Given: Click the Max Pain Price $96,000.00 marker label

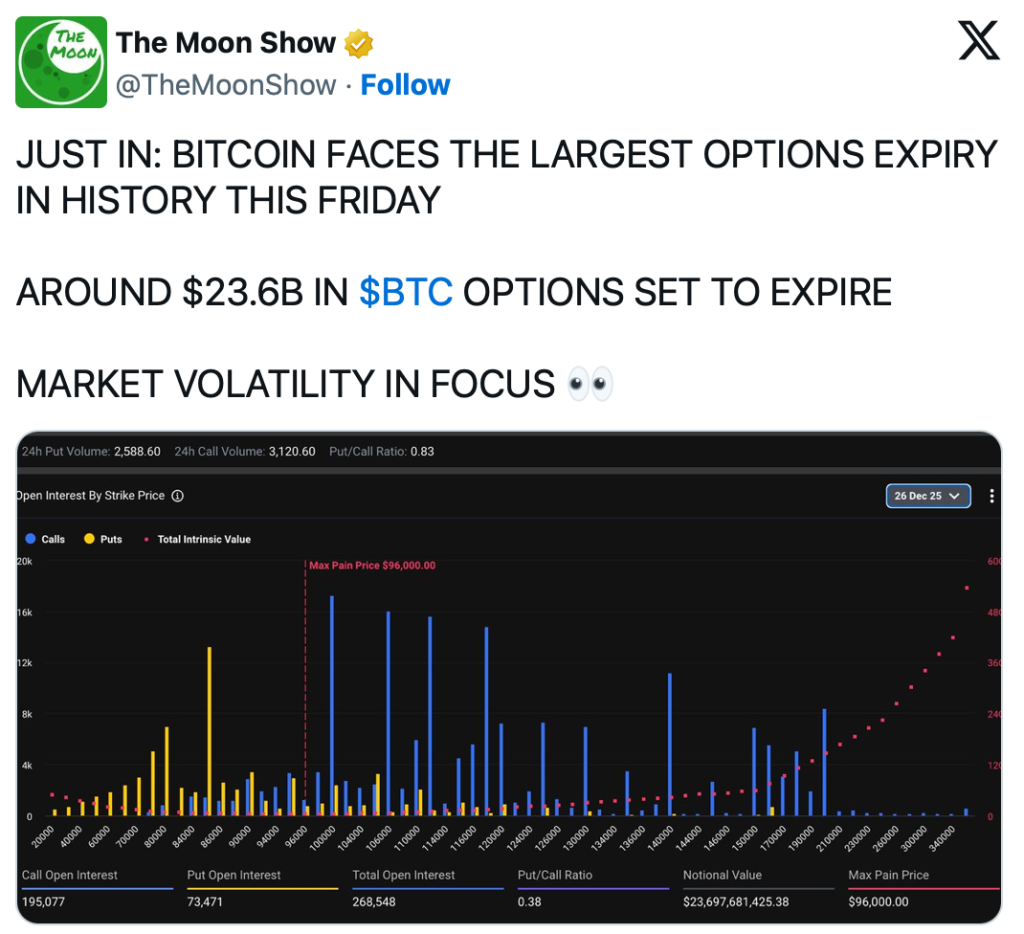Looking at the screenshot, I should click(x=372, y=565).
